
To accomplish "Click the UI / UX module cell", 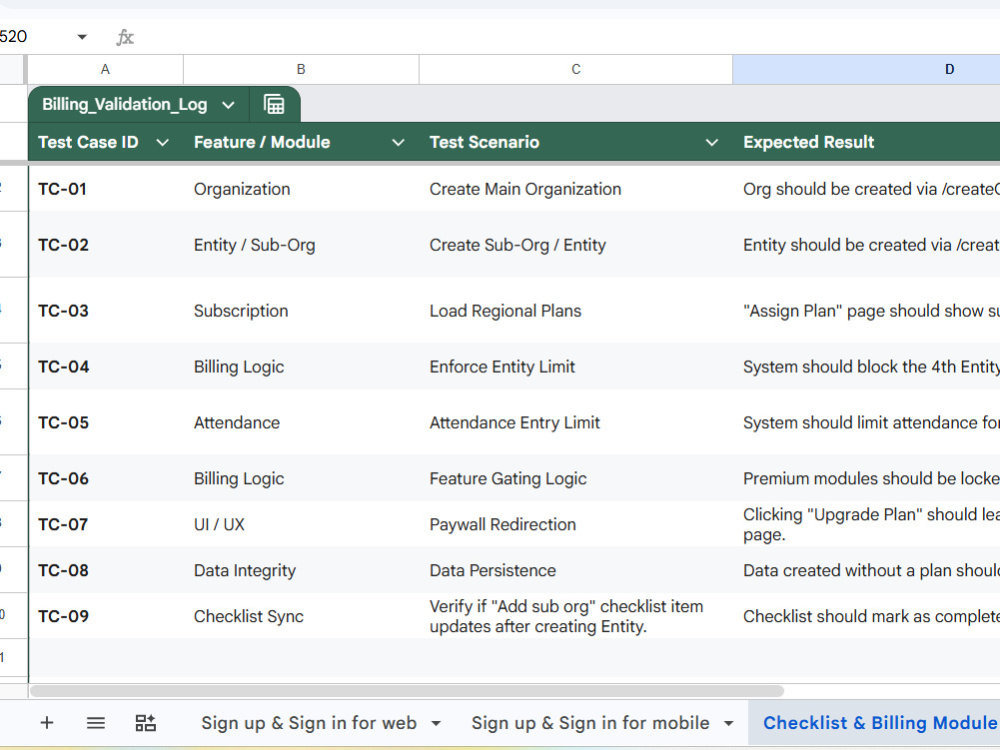I will point(301,524).
